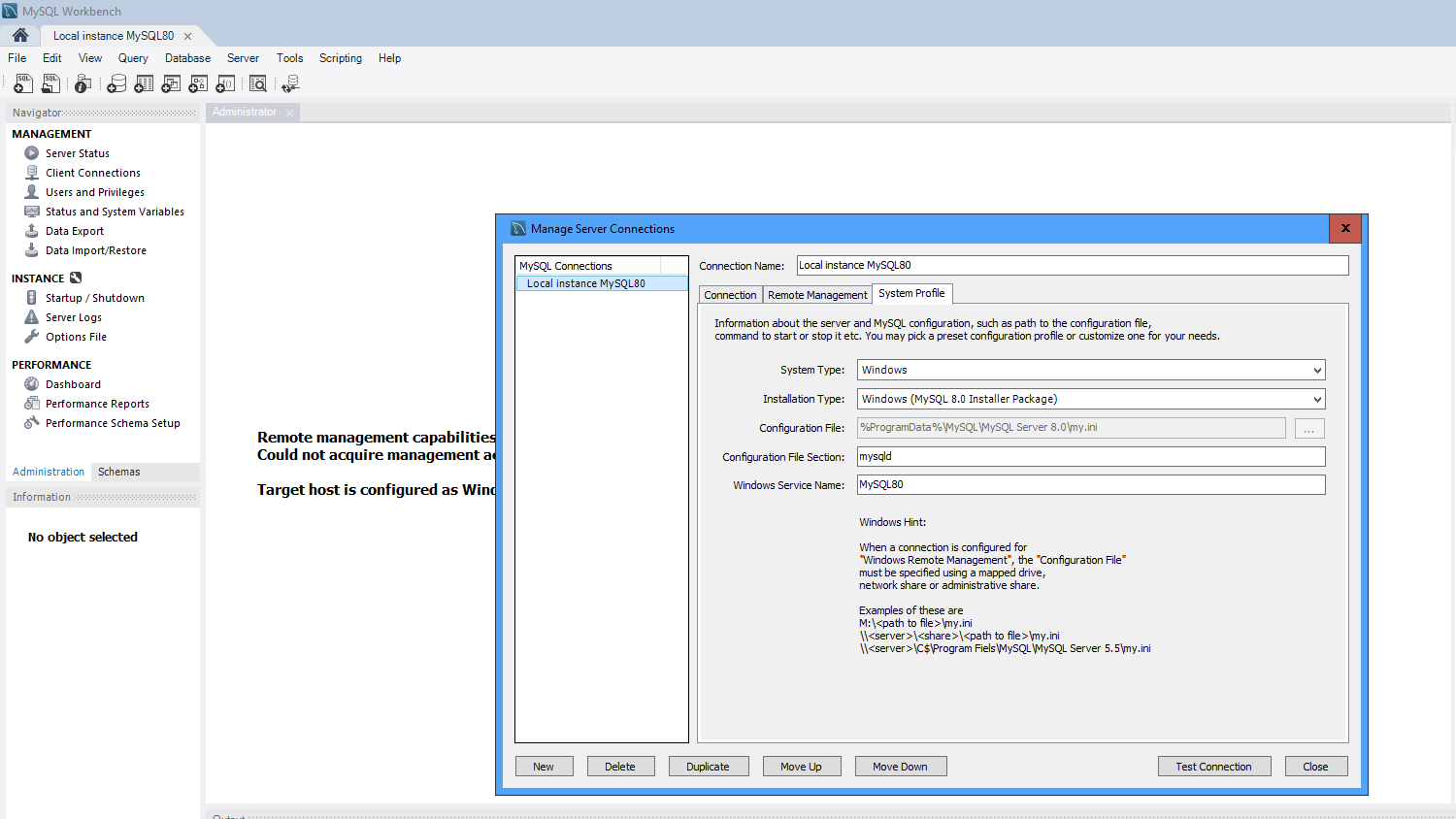
Task: Open the Installation Type dropdown
Action: [x=1091, y=399]
